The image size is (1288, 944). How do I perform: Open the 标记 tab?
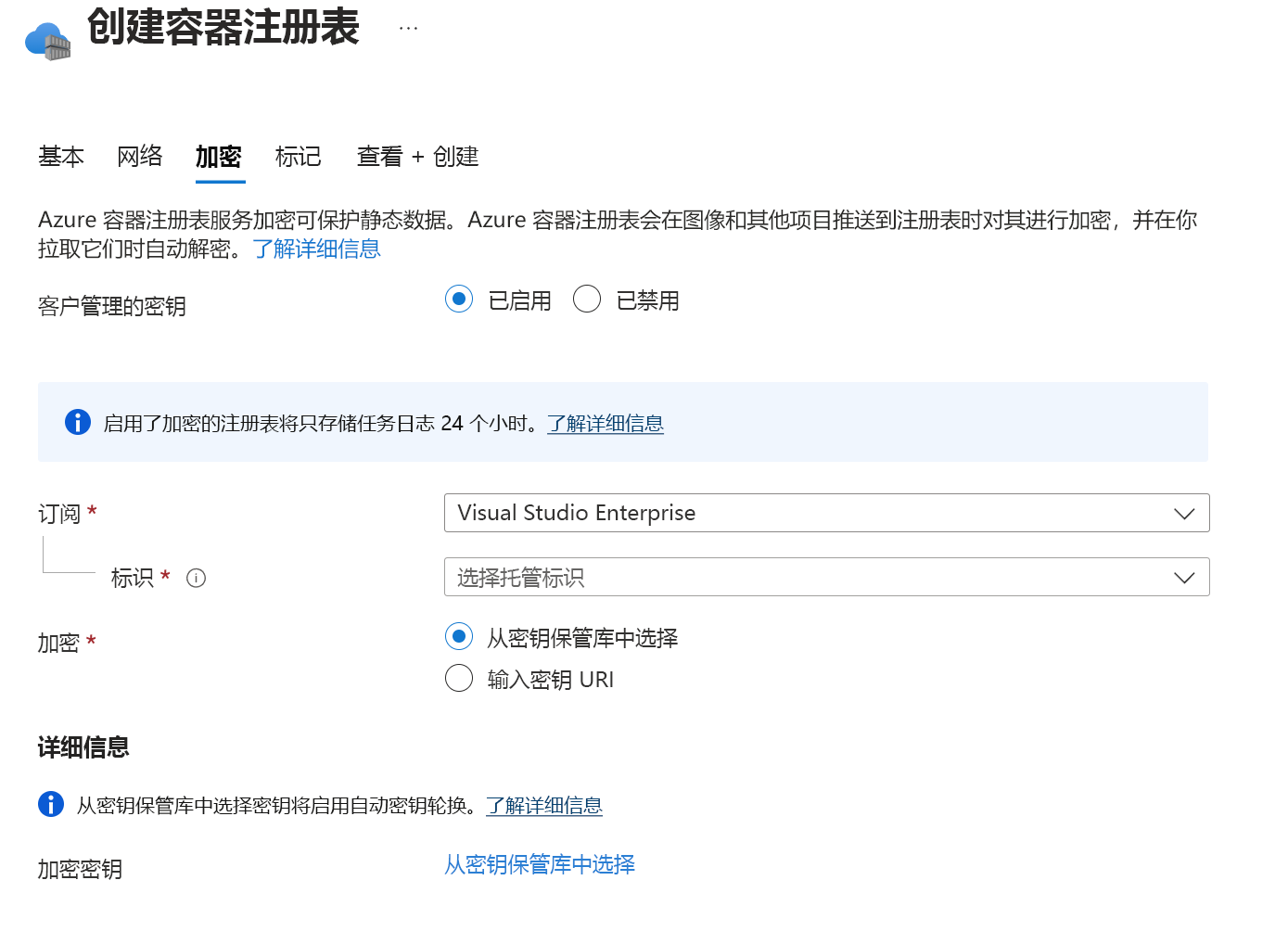pos(298,157)
